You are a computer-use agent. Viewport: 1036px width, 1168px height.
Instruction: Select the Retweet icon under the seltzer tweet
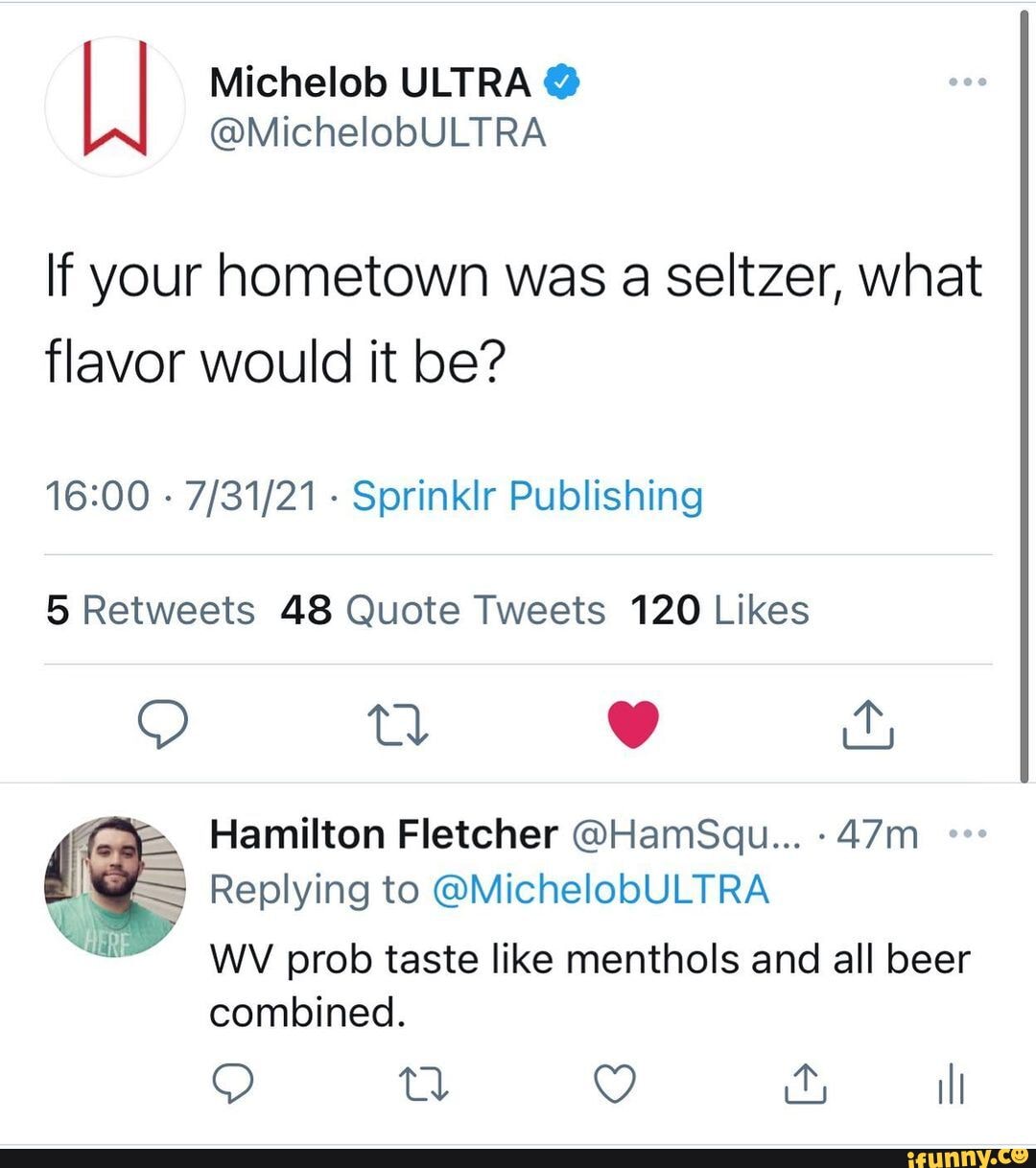tap(399, 725)
